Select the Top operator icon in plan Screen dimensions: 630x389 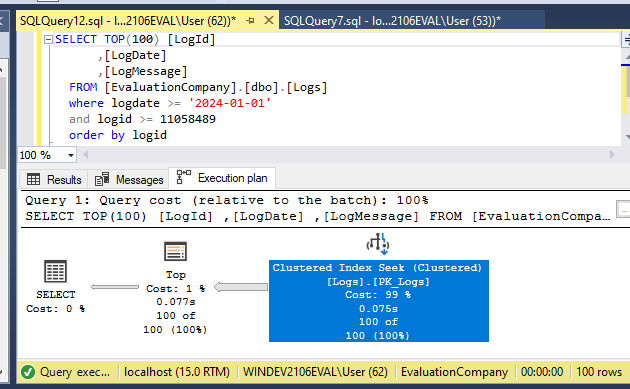click(x=176, y=252)
